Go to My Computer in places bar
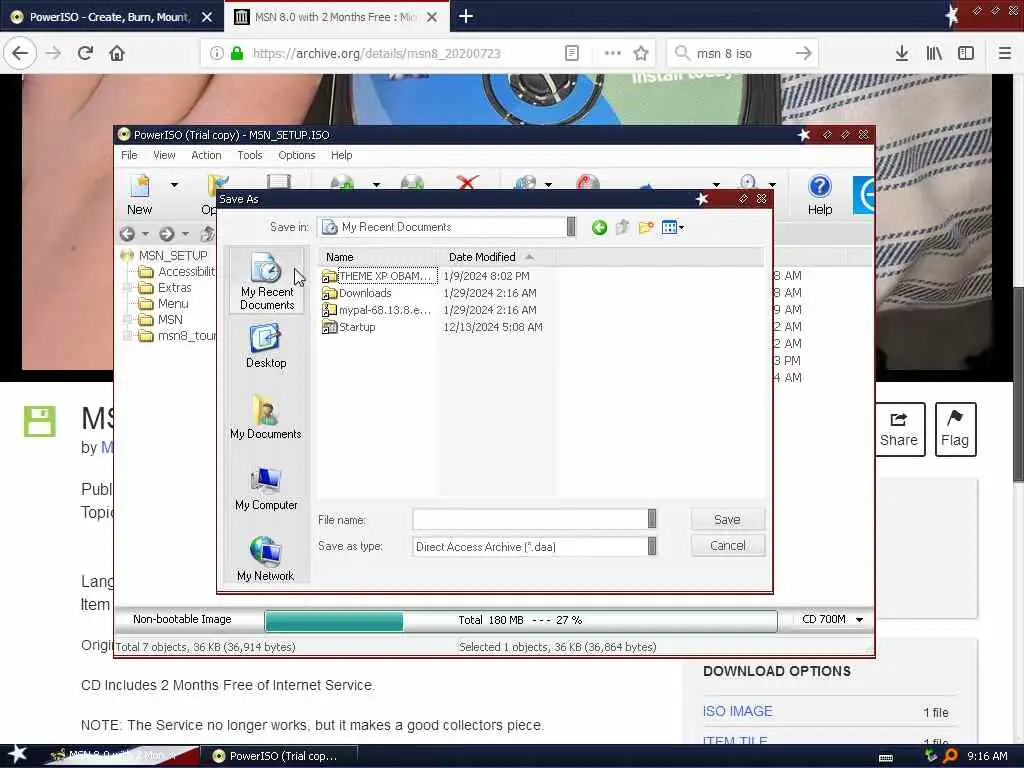 point(266,488)
